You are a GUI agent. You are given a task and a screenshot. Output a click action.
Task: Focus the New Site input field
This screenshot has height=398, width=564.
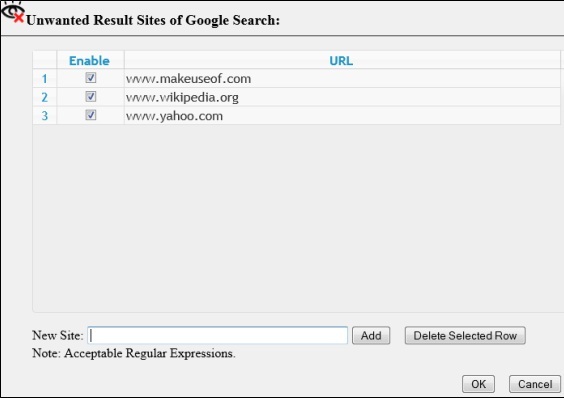(218, 335)
